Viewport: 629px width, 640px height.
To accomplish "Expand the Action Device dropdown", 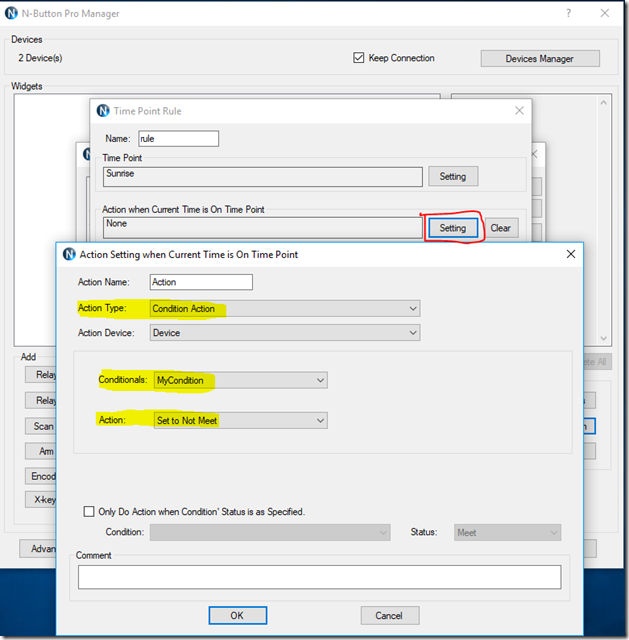I will [285, 333].
